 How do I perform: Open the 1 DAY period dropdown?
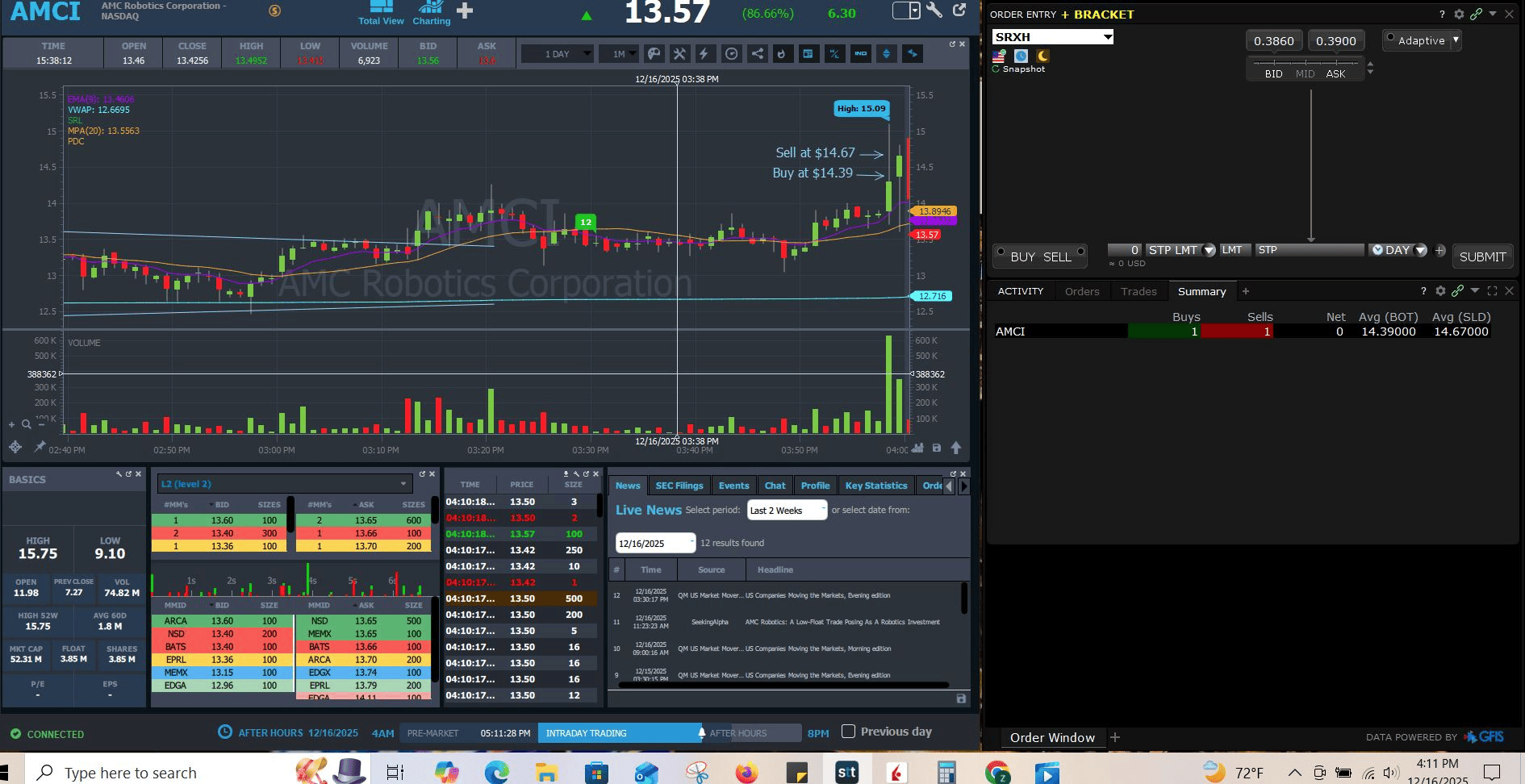(x=558, y=54)
